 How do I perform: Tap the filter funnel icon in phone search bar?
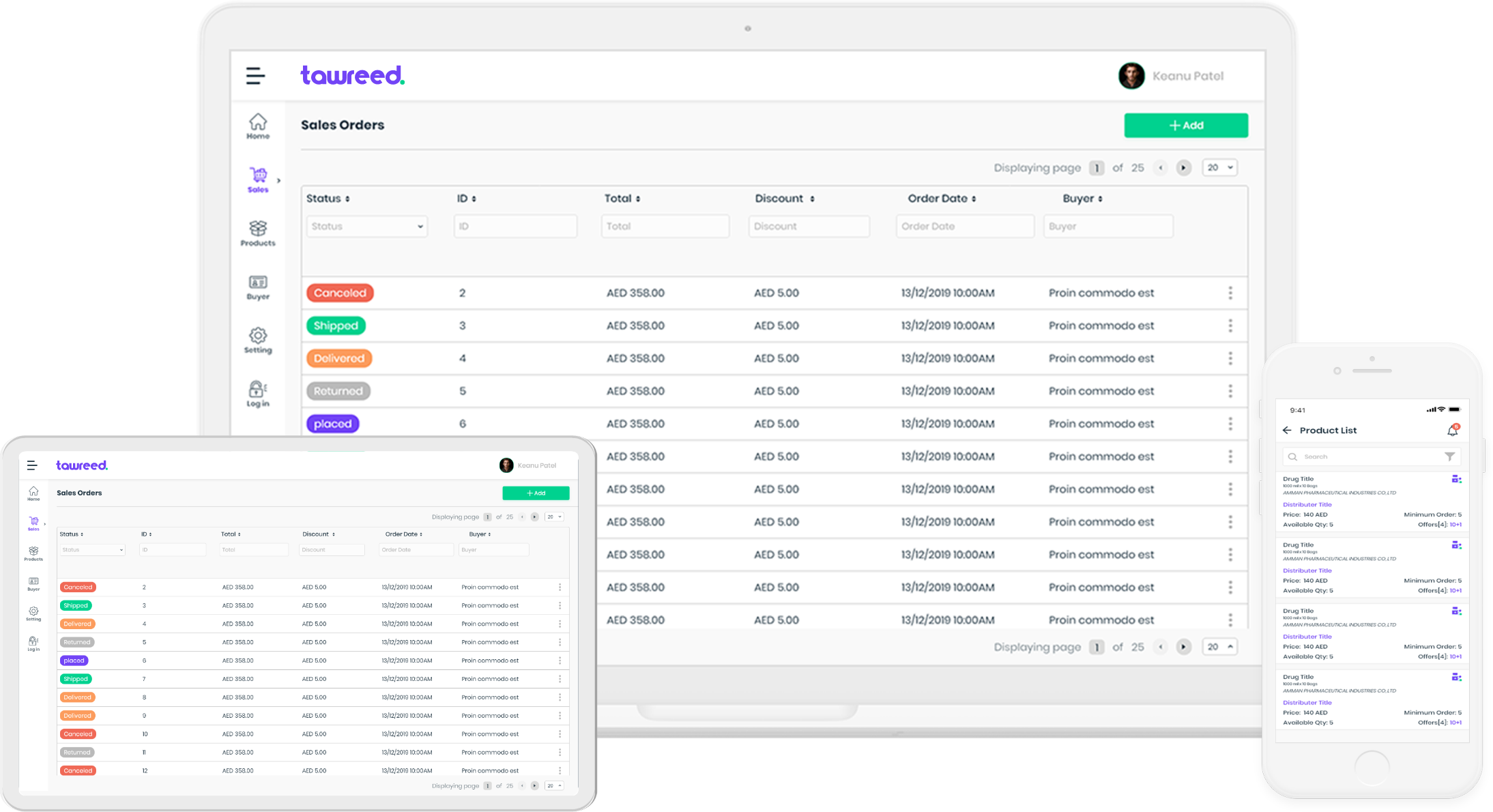pyautogui.click(x=1449, y=456)
